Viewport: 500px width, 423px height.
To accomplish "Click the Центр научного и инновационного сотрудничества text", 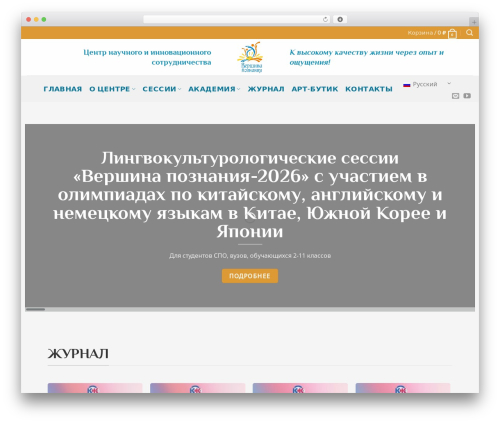I will tap(147, 57).
